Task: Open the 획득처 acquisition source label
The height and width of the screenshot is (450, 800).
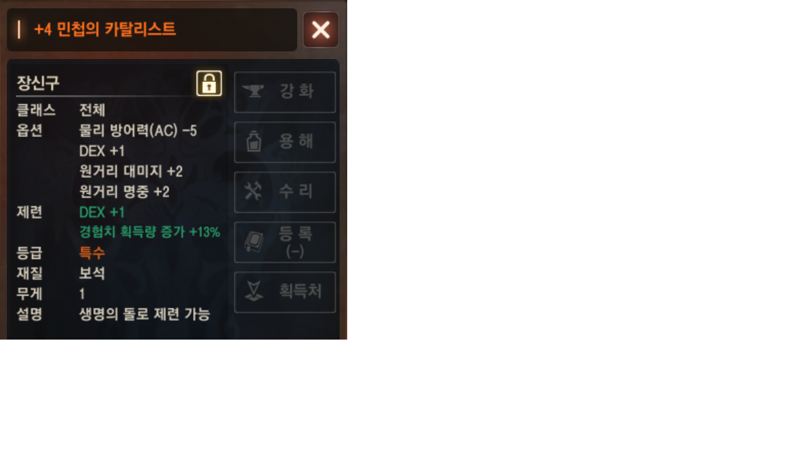Action: click(x=300, y=291)
